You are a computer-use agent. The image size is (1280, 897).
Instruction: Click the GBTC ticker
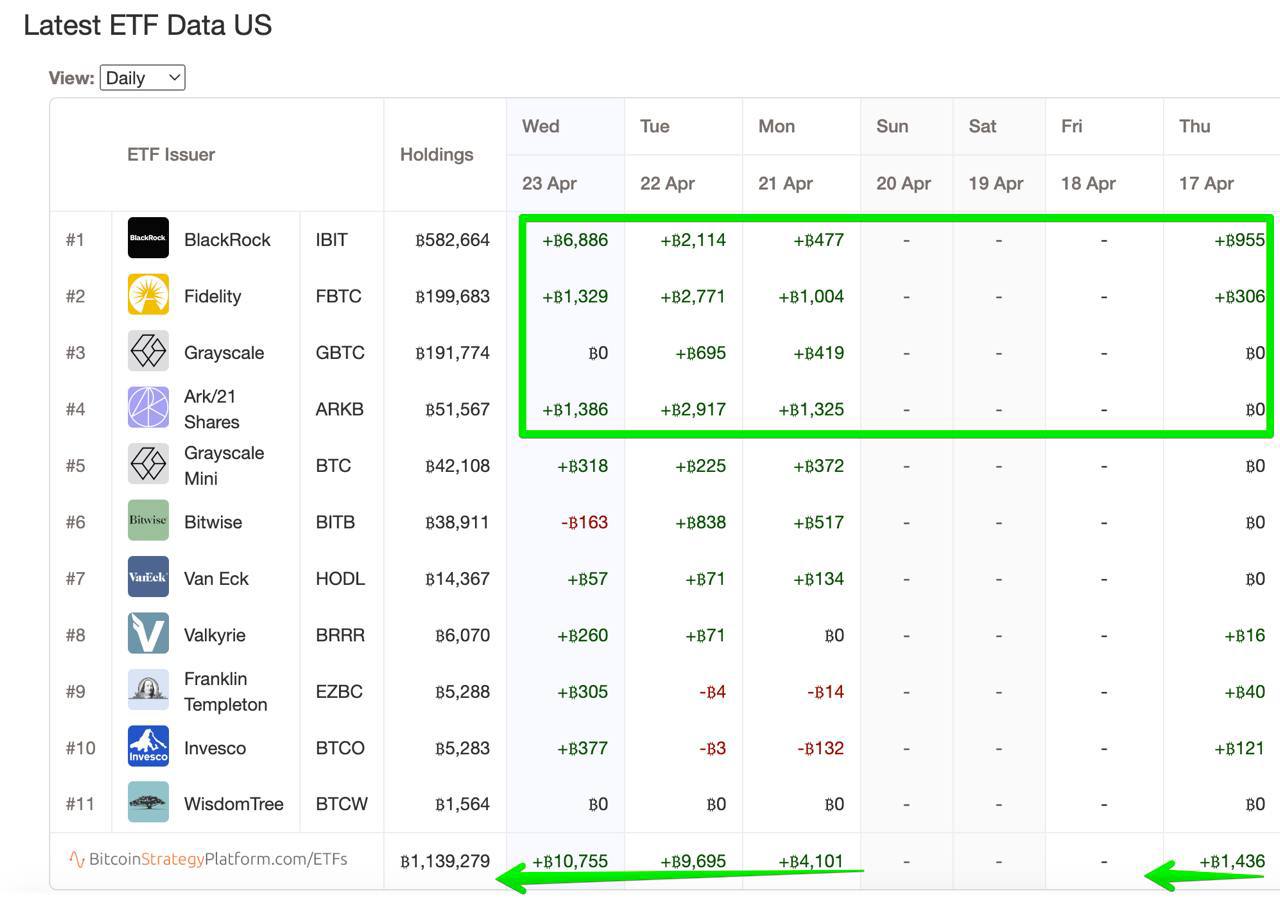tap(340, 352)
